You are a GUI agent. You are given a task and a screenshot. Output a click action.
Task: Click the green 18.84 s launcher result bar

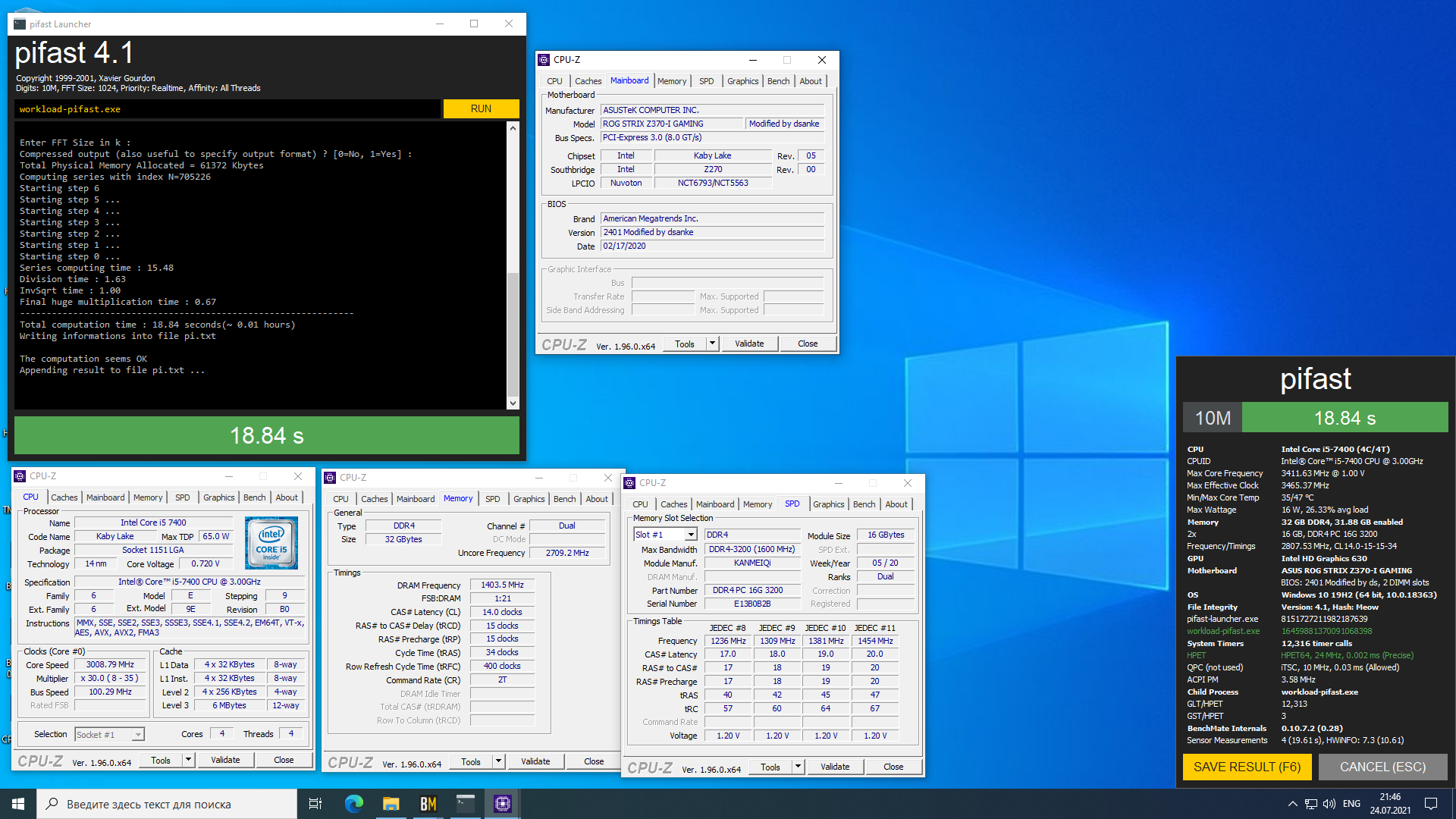point(267,435)
